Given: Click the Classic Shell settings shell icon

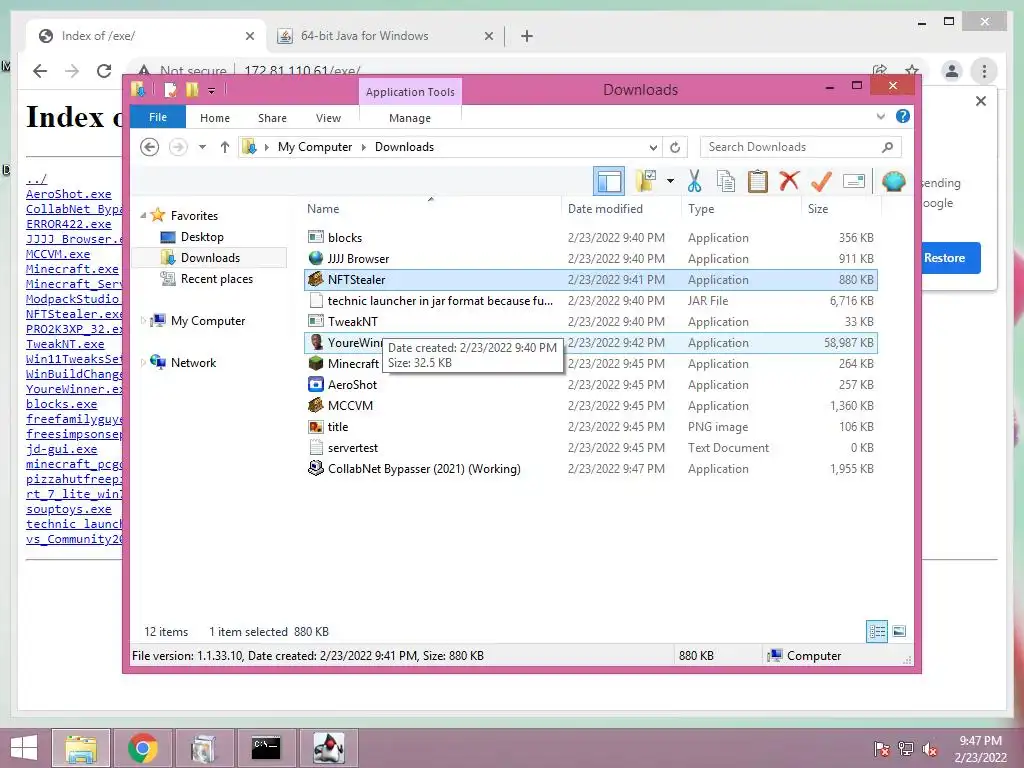Looking at the screenshot, I should click(x=893, y=181).
